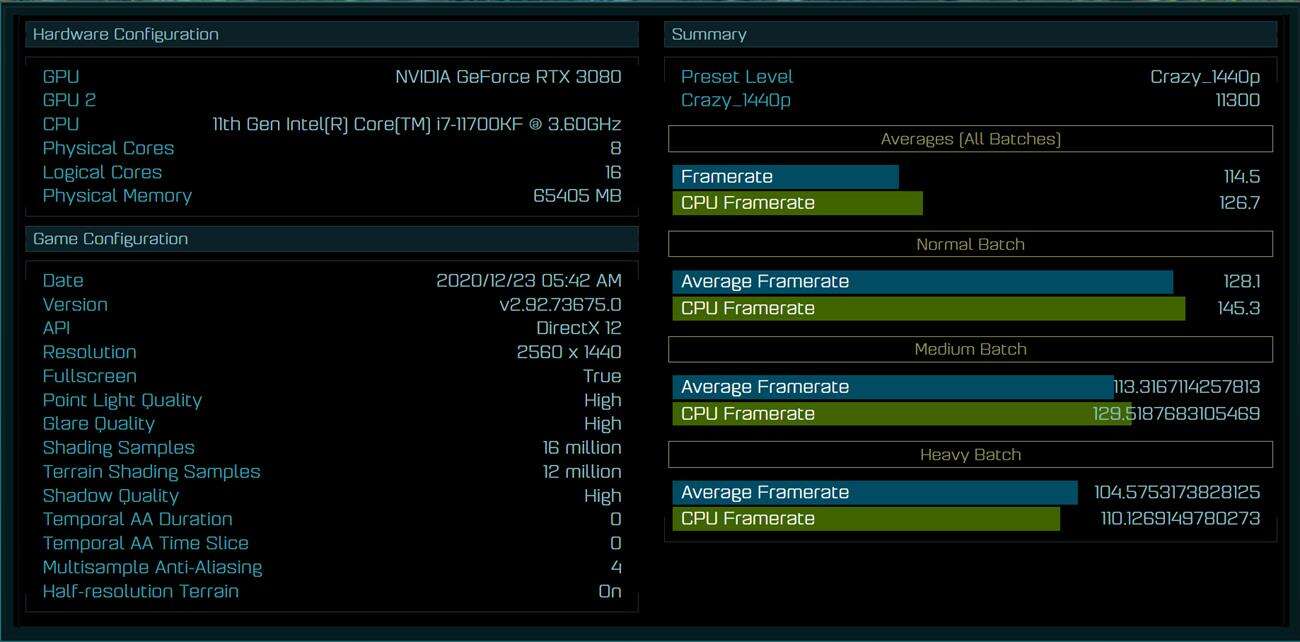The height and width of the screenshot is (642, 1300).
Task: Click the CPU entry for i7-11700KF
Action: tap(62, 124)
